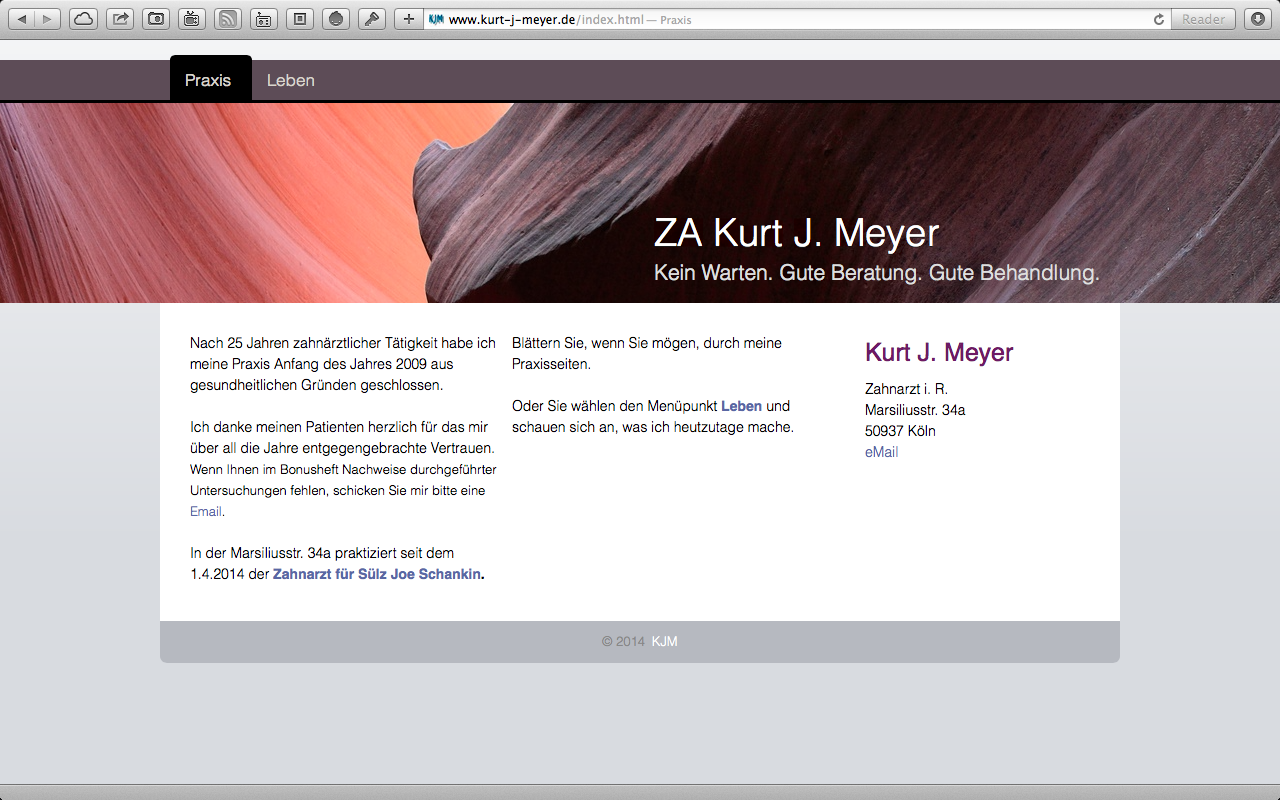1280x800 pixels.
Task: Click the flashlight toolbar icon
Action: (372, 19)
